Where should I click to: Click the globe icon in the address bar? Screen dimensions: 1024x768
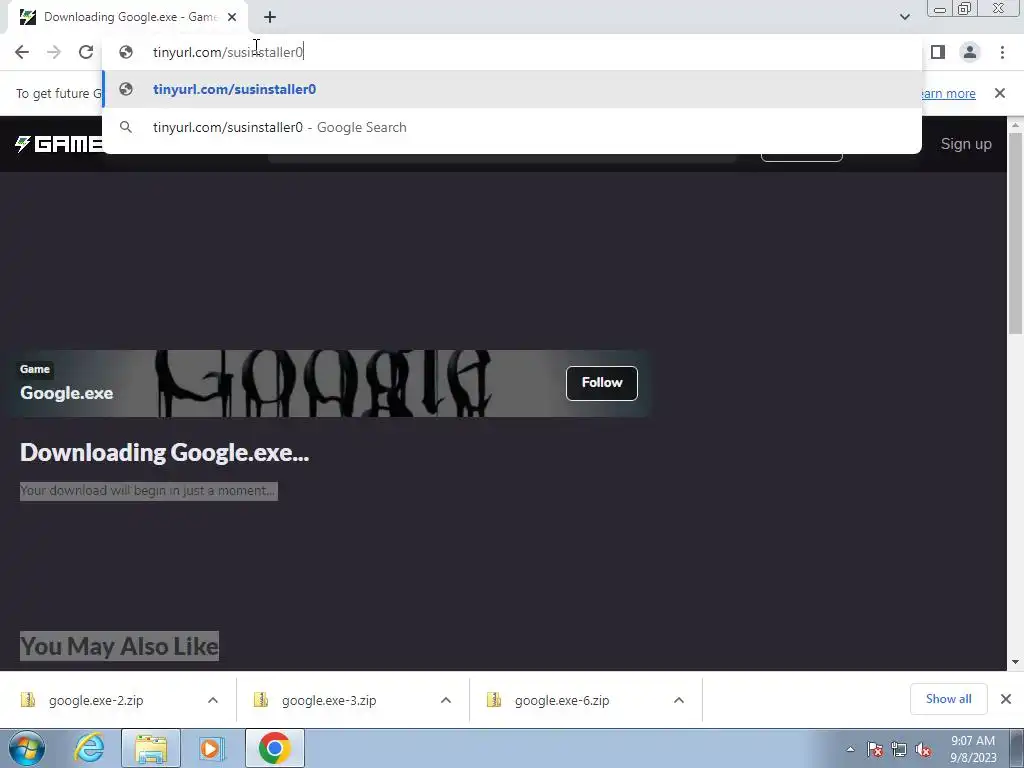click(126, 52)
